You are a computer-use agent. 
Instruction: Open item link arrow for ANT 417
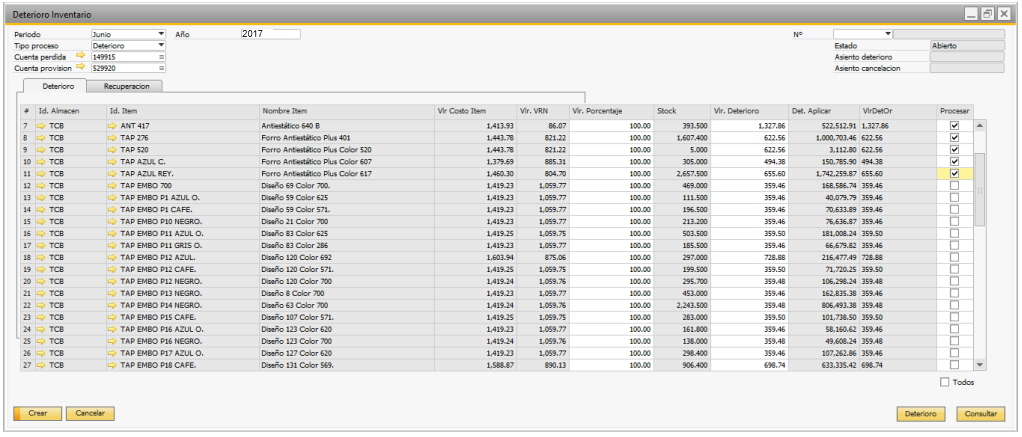coord(113,126)
